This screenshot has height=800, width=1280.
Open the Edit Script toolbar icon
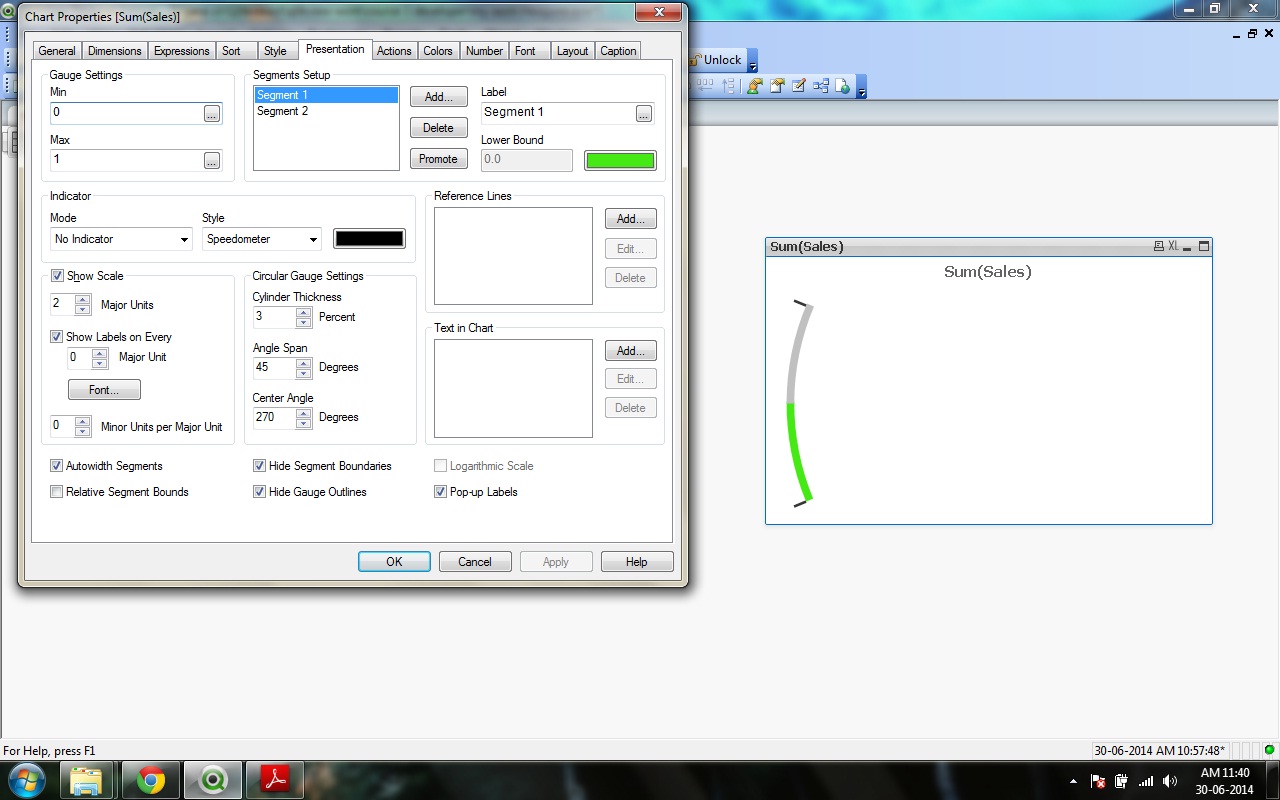pyautogui.click(x=798, y=86)
